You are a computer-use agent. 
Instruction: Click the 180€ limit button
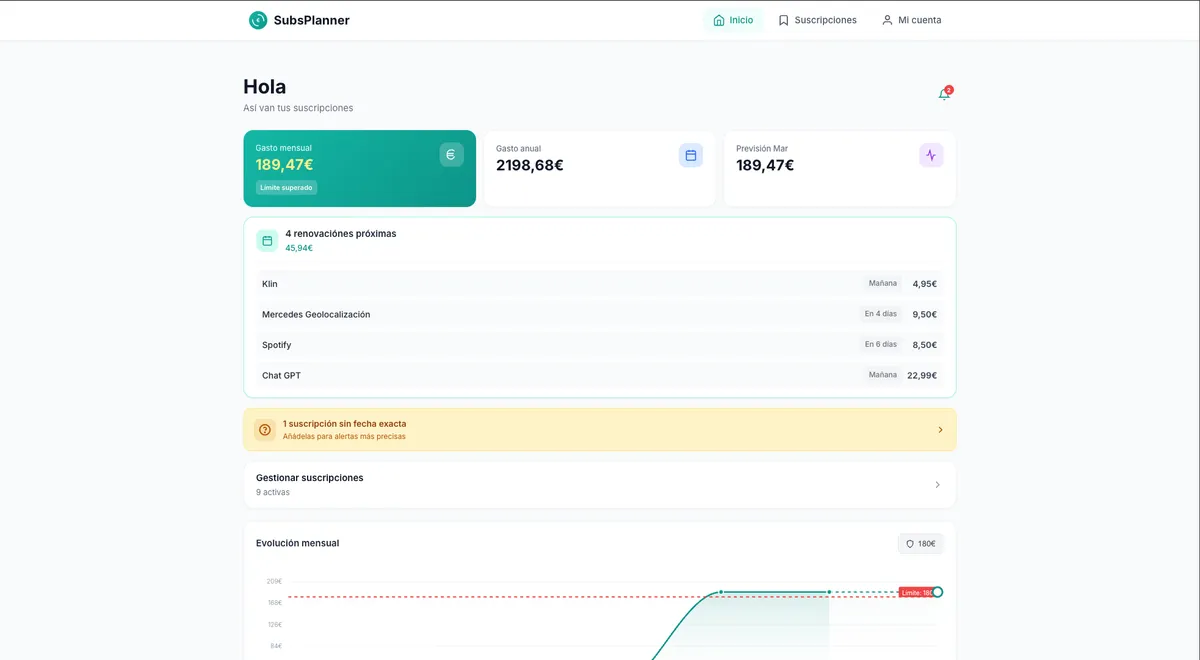pos(920,544)
